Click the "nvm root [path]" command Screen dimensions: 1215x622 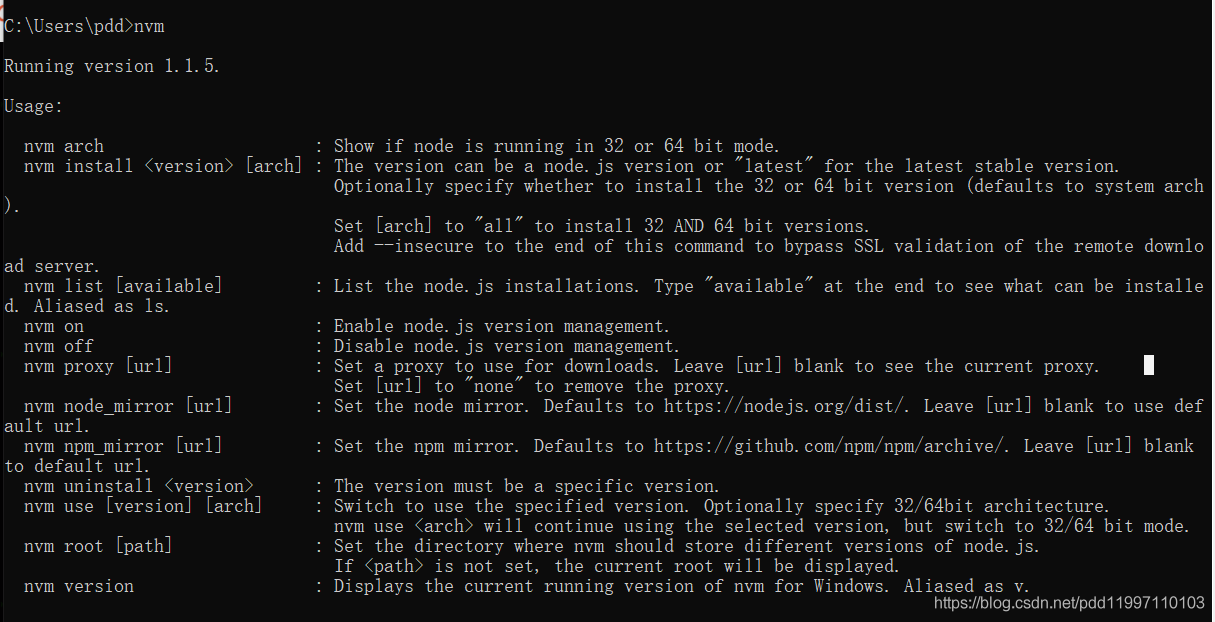pyautogui.click(x=98, y=547)
